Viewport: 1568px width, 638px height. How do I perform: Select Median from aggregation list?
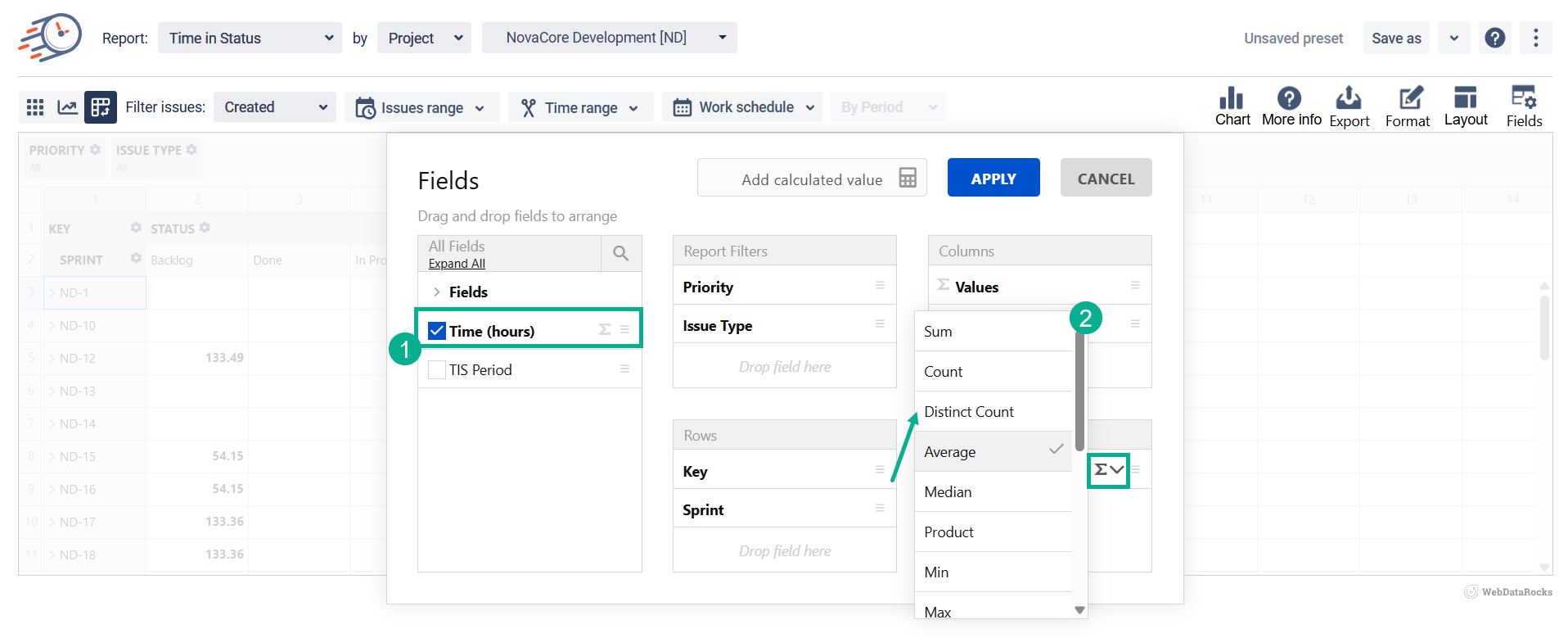(x=948, y=492)
